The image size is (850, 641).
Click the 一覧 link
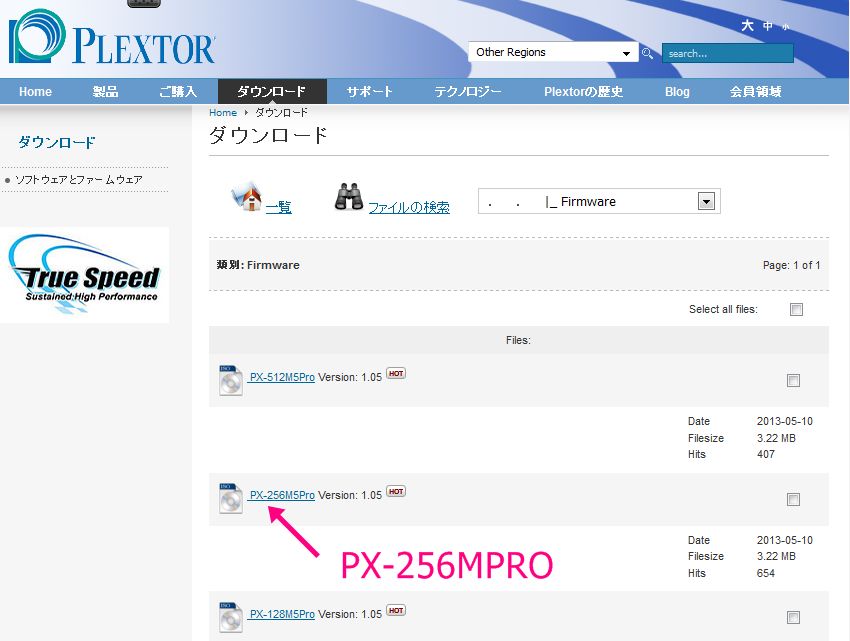279,207
